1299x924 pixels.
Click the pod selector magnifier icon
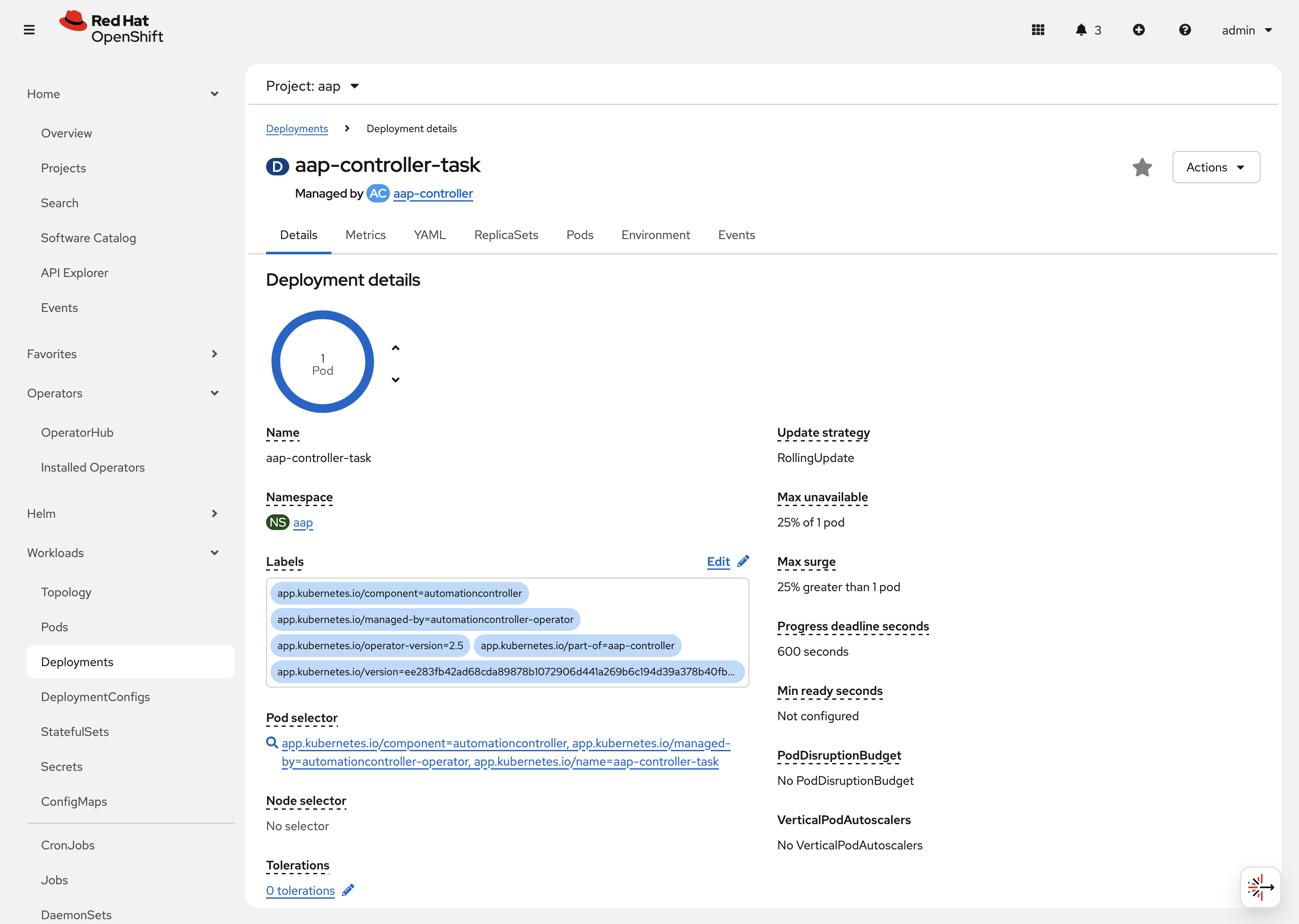(272, 743)
